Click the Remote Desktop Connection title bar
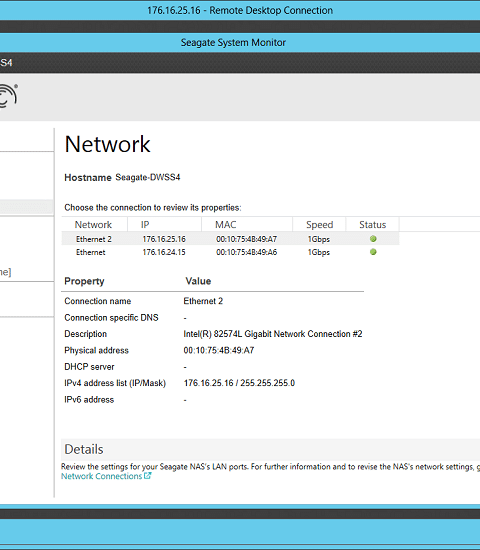 tap(240, 10)
